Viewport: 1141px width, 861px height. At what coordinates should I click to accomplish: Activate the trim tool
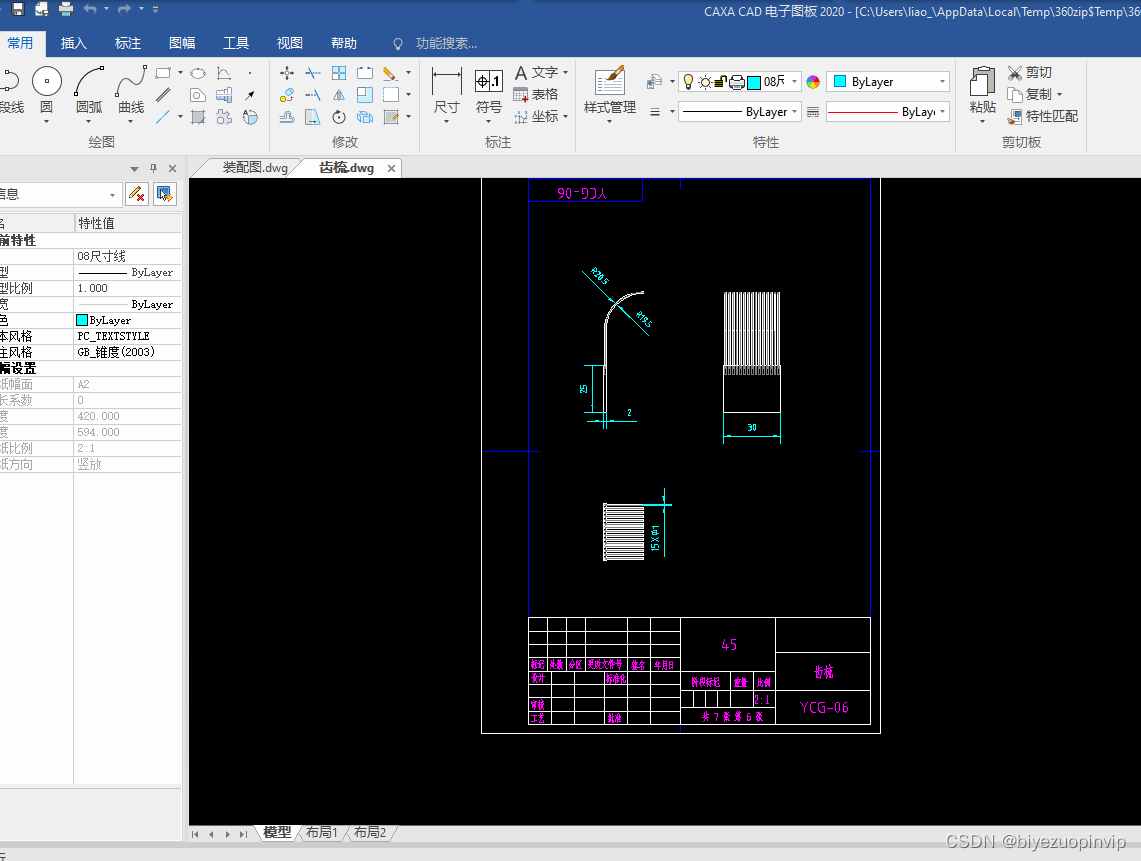coord(313,73)
